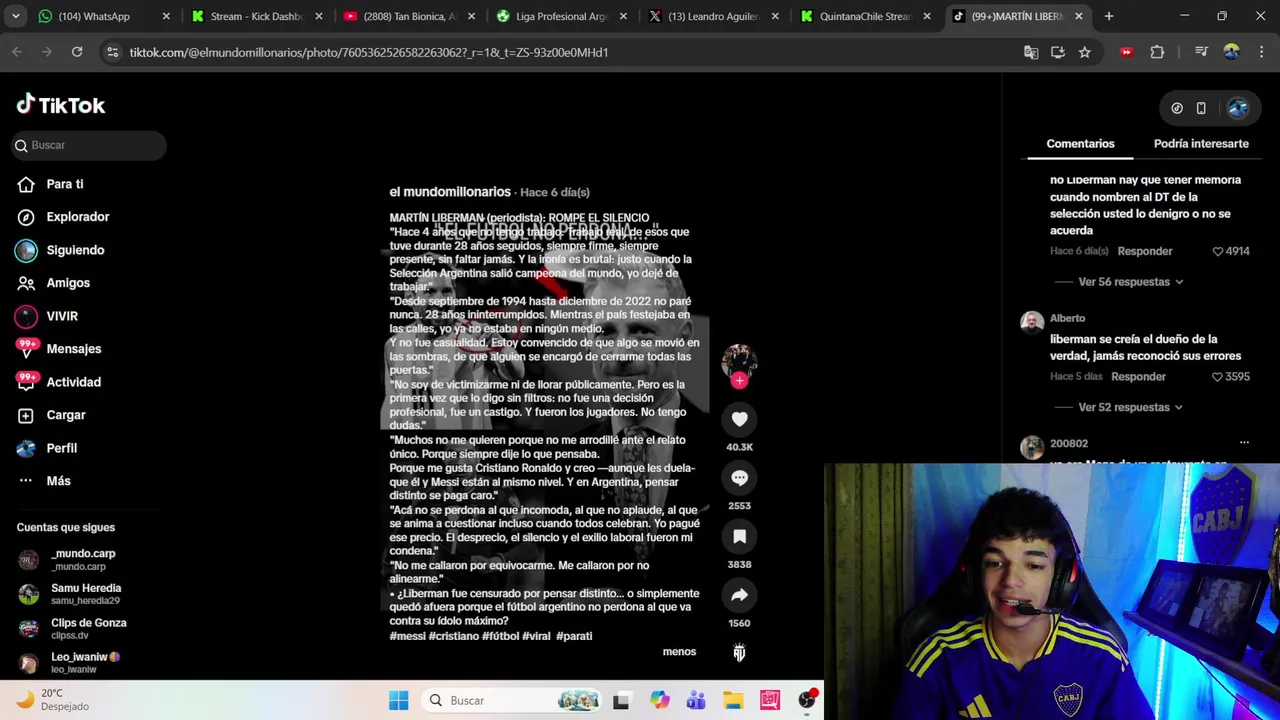The width and height of the screenshot is (1280, 720).
Task: Like the post with heart icon
Action: (x=739, y=419)
